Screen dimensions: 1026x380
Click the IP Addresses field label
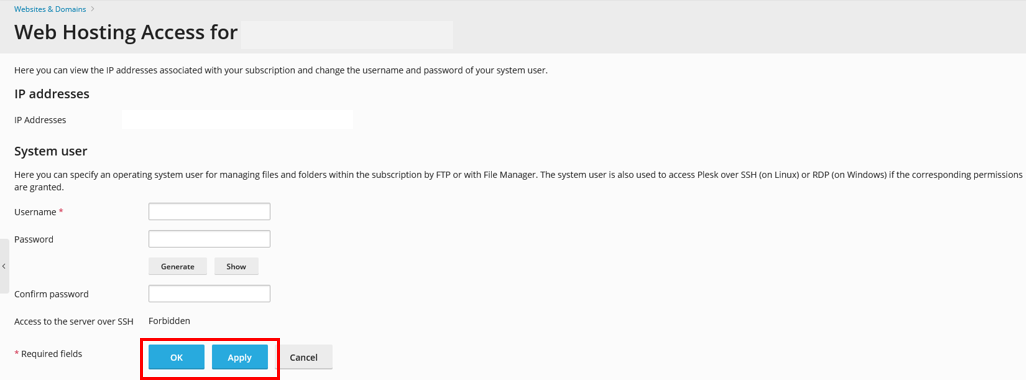tap(40, 120)
